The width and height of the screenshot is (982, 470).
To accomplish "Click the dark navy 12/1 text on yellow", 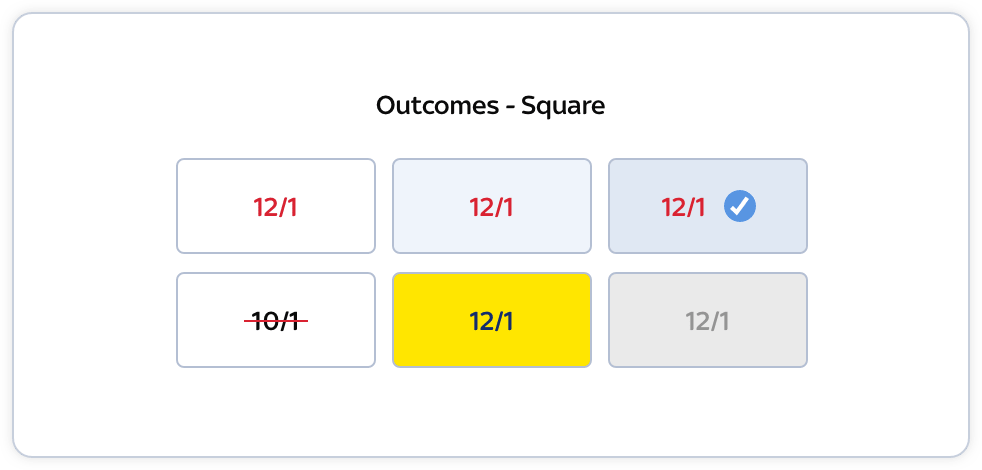I will pos(491,321).
